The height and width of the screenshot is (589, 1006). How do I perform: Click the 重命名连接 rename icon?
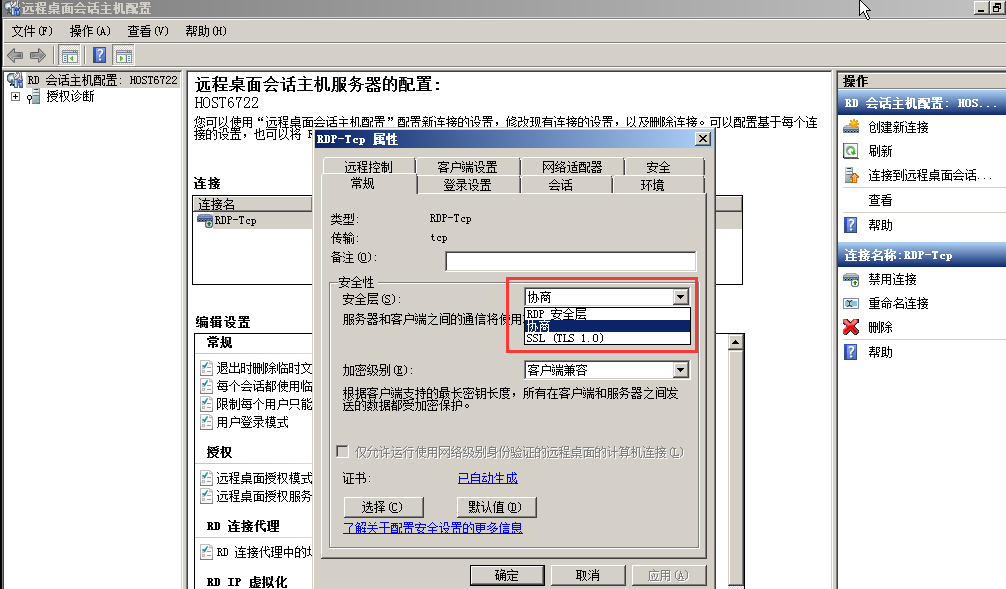pyautogui.click(x=853, y=303)
